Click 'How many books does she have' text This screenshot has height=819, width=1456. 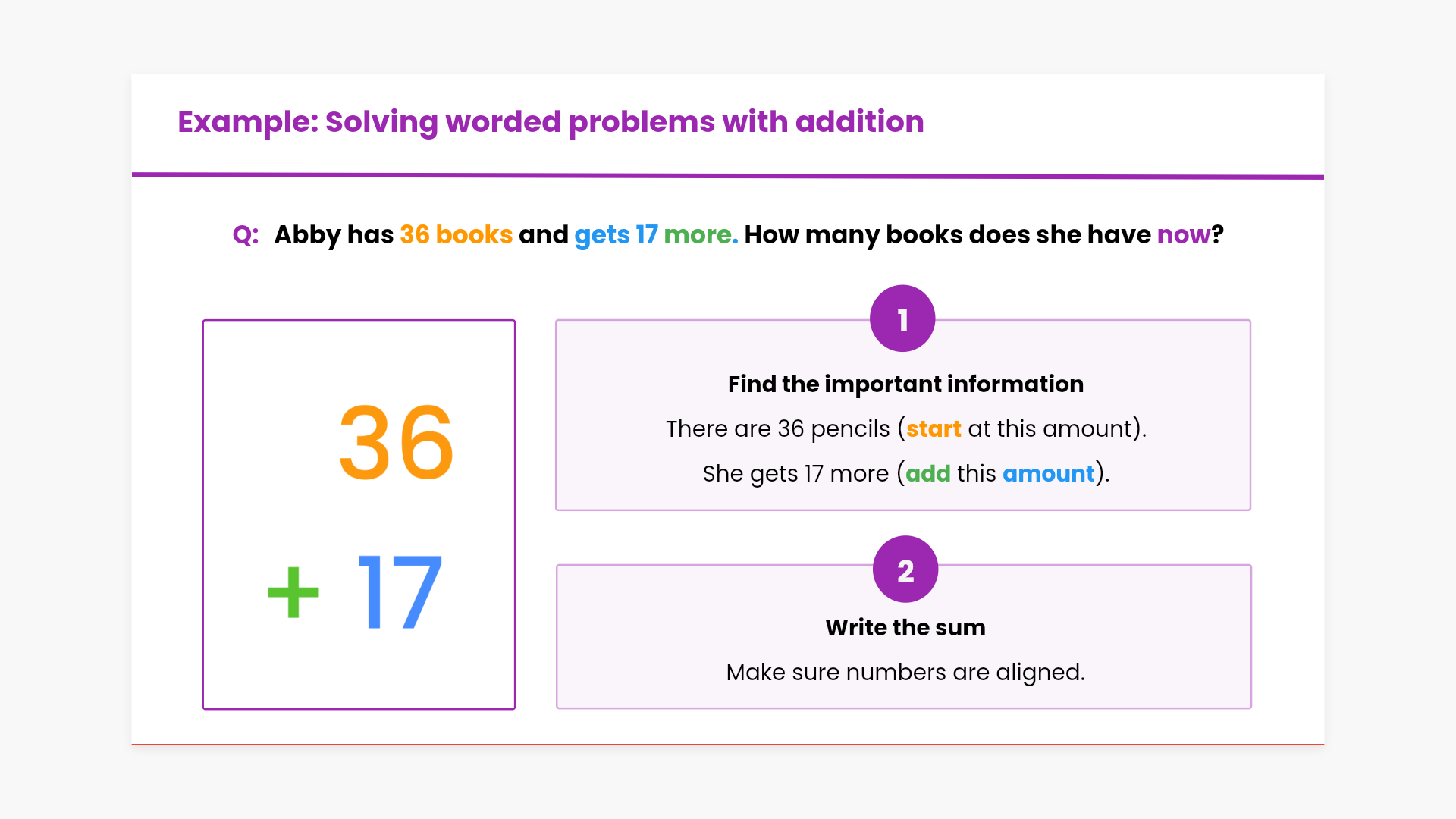click(x=948, y=235)
